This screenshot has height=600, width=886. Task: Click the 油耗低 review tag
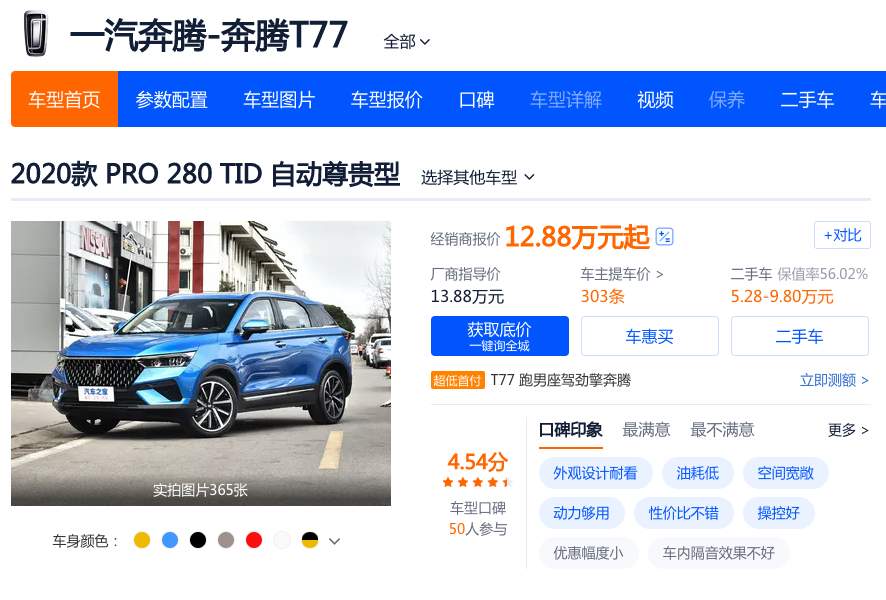[x=698, y=473]
